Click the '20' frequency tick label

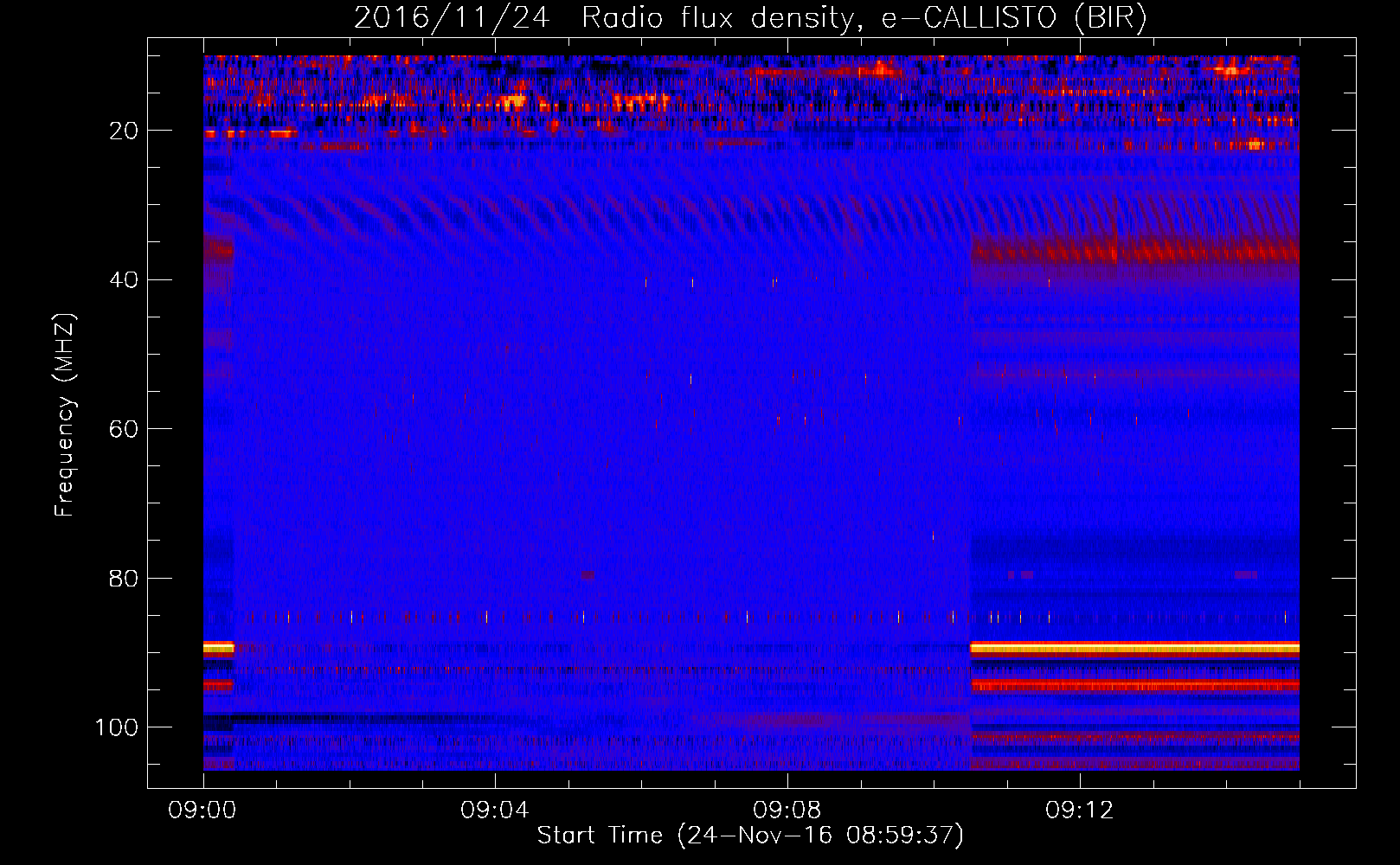[125, 131]
